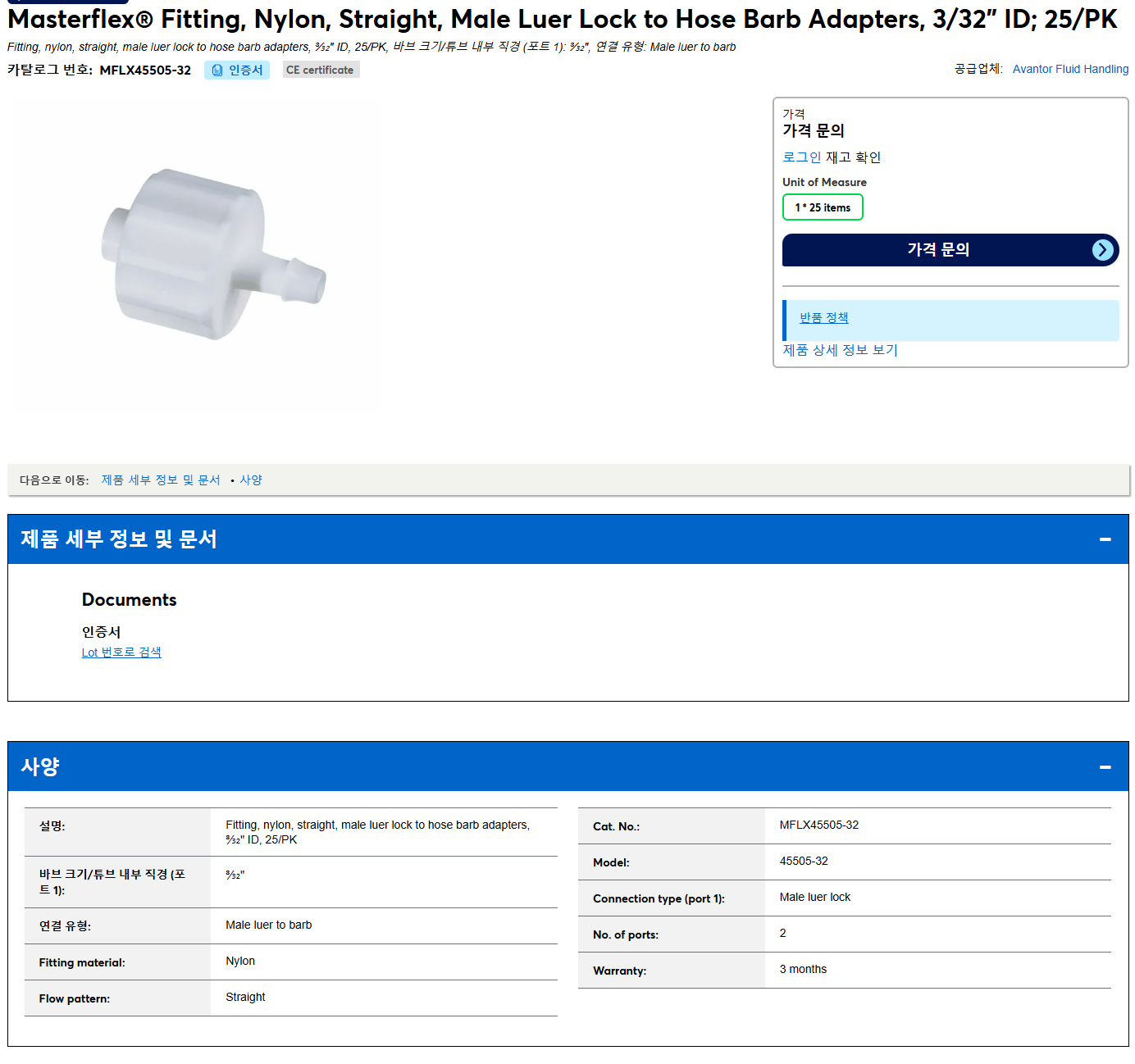Select the 1 * 25 items unit option
The image size is (1135, 1064).
(x=823, y=207)
